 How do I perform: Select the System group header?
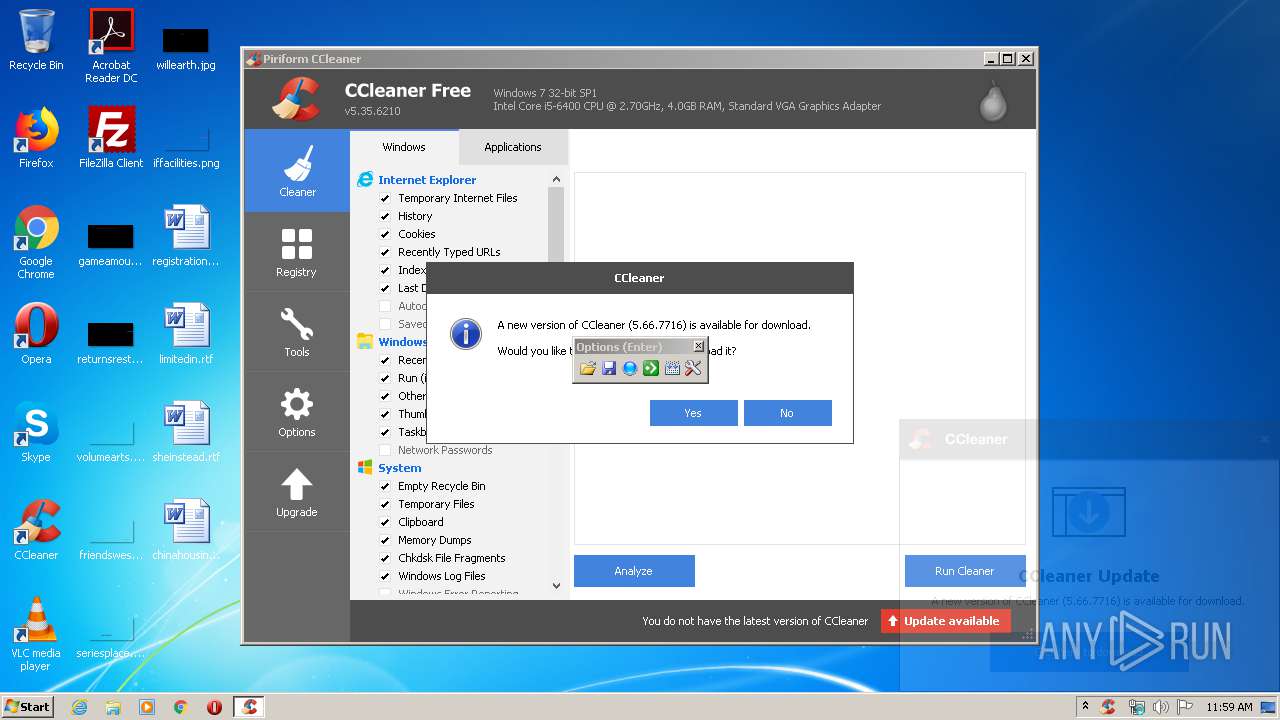click(399, 468)
